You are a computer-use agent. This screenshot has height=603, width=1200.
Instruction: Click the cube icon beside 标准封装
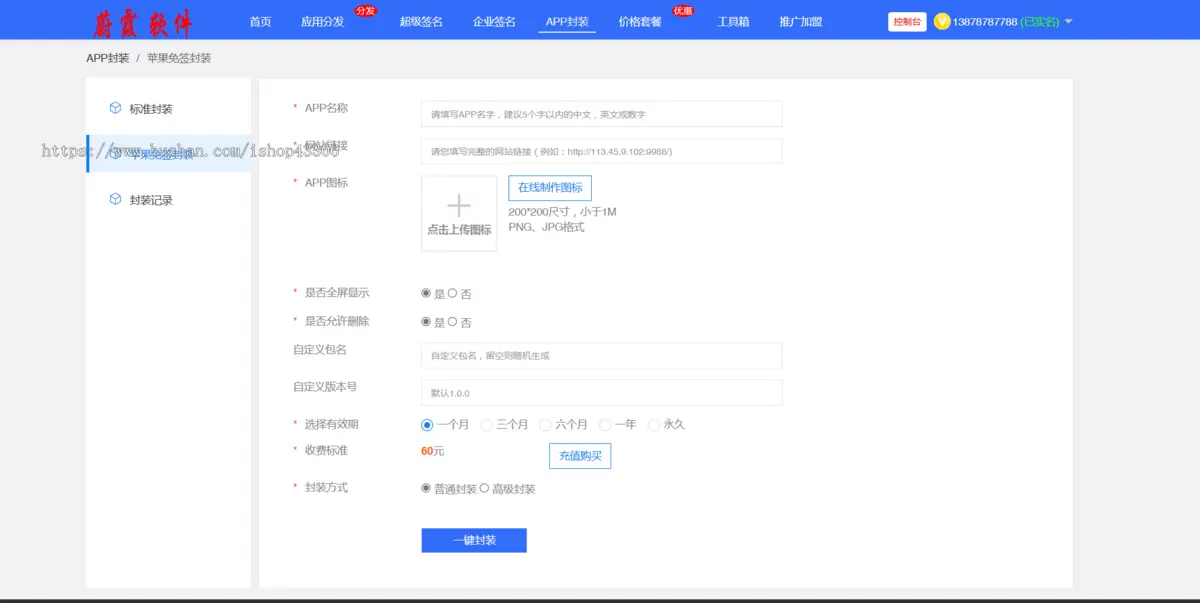pos(115,108)
